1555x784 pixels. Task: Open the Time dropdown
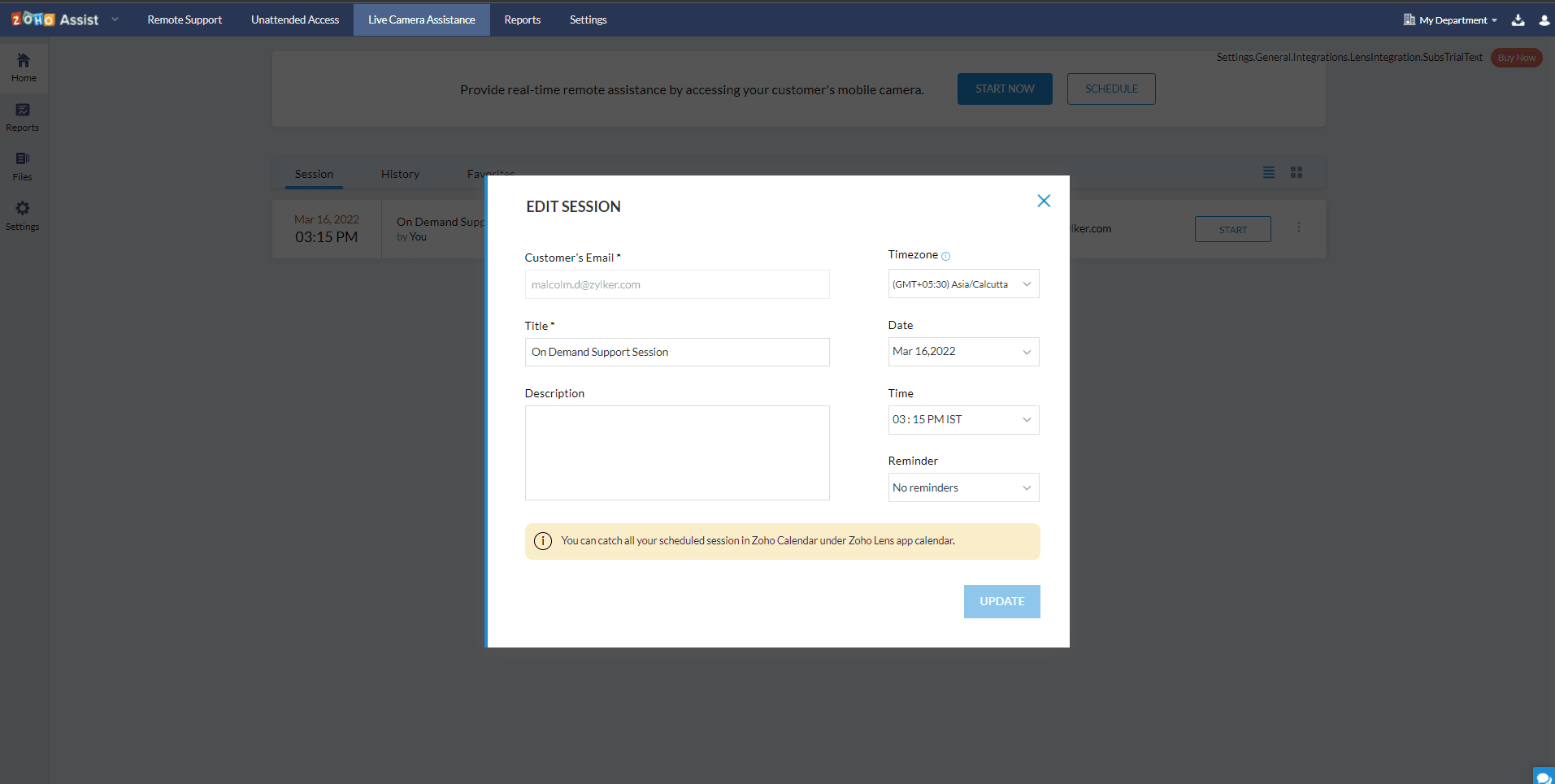963,419
